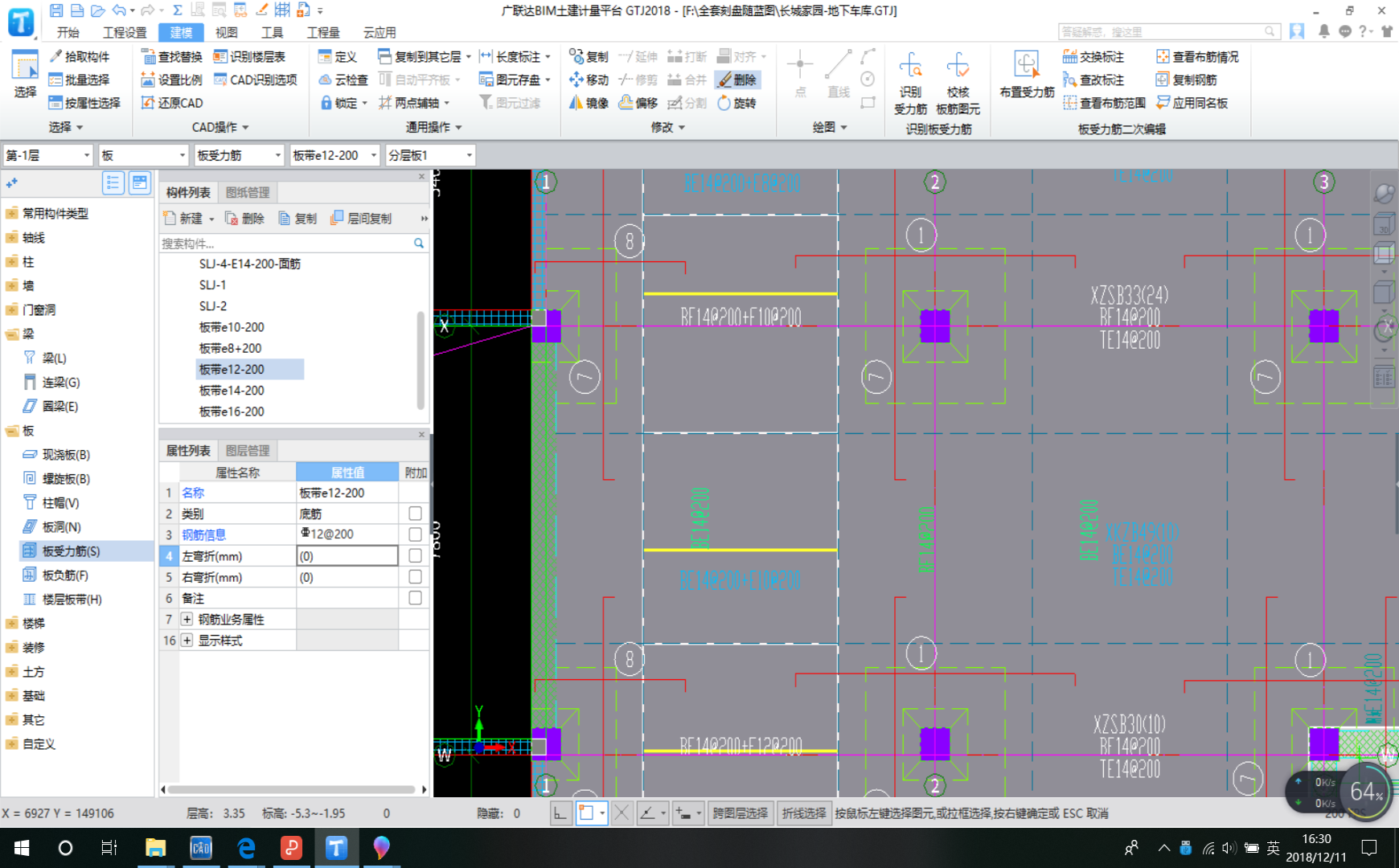The width and height of the screenshot is (1399, 868).
Task: Click 层间复制 button
Action: 361,219
